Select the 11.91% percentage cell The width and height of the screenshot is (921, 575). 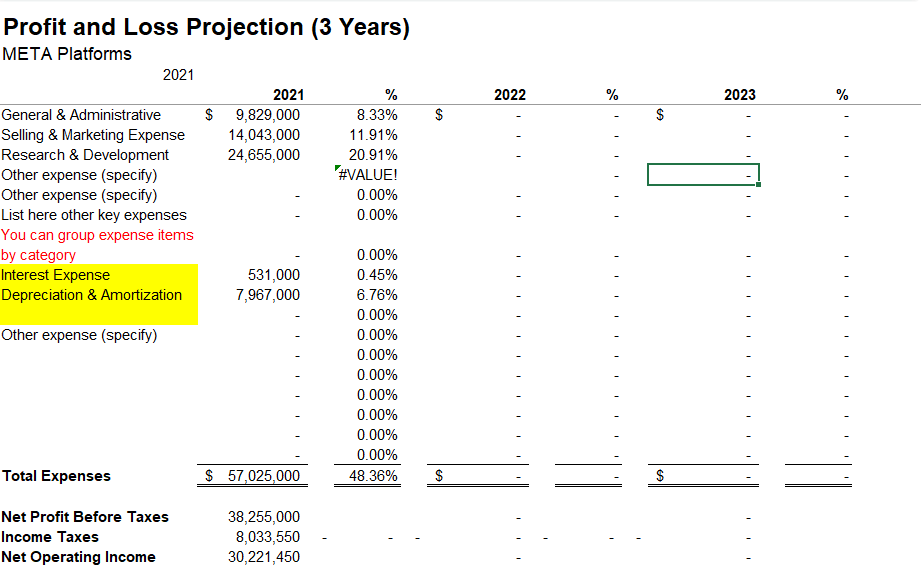coord(373,135)
